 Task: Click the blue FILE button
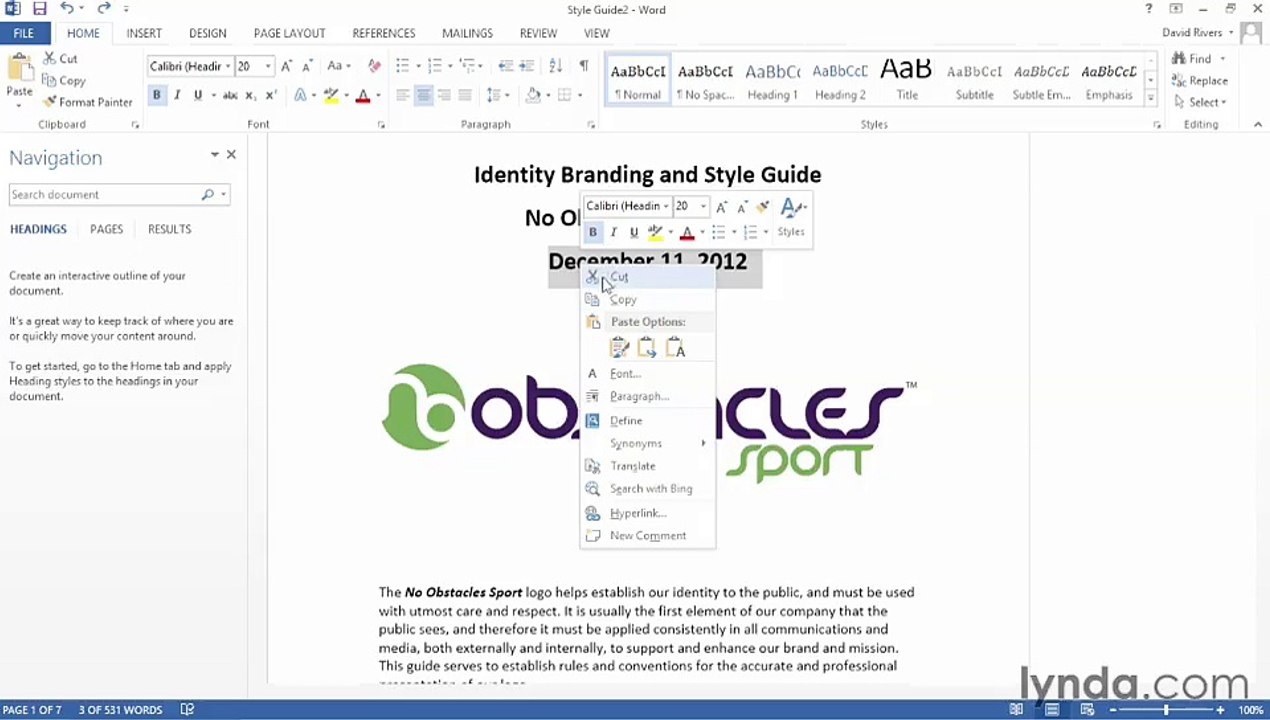tap(24, 33)
